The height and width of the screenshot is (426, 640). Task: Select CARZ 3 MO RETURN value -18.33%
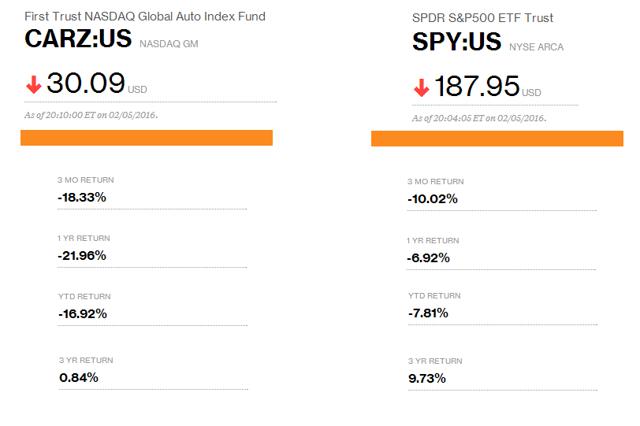pyautogui.click(x=82, y=197)
